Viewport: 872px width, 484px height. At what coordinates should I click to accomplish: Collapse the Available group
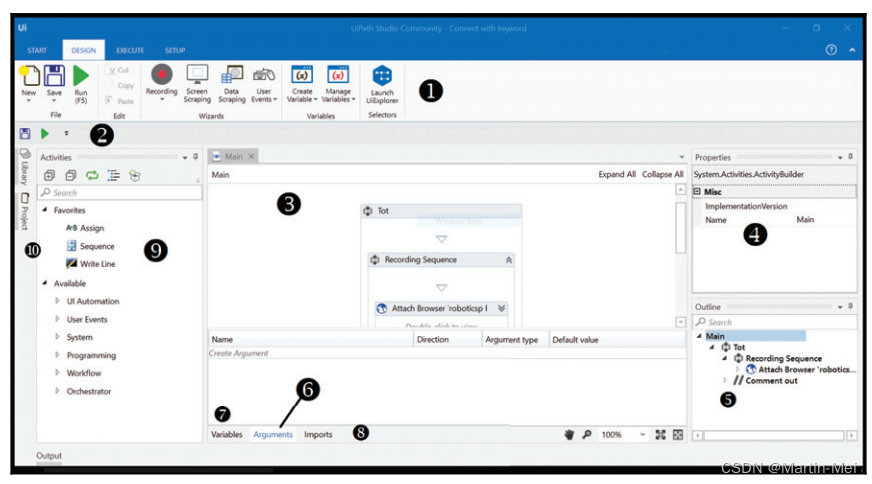pos(45,283)
